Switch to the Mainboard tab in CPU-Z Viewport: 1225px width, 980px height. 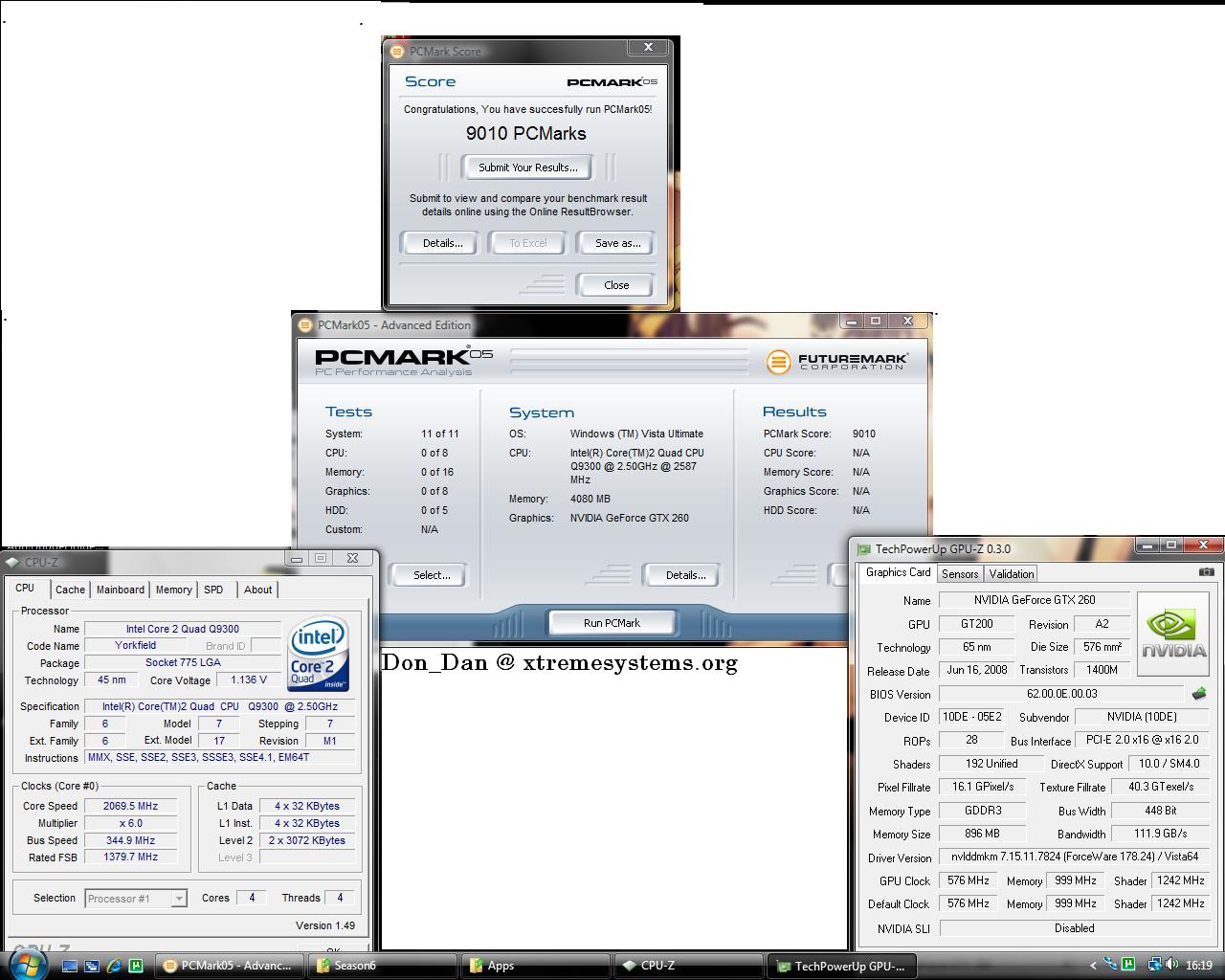[121, 590]
